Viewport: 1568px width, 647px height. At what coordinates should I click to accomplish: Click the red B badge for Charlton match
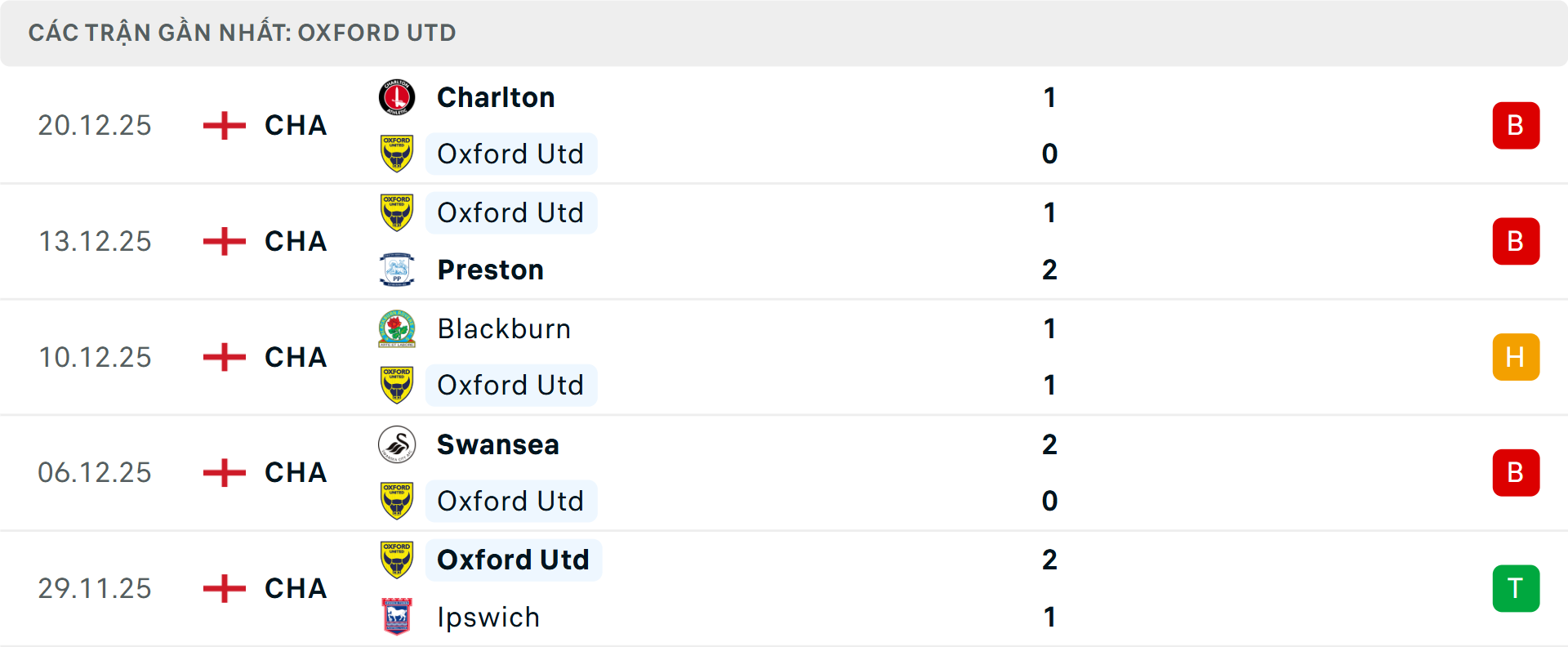(x=1516, y=126)
